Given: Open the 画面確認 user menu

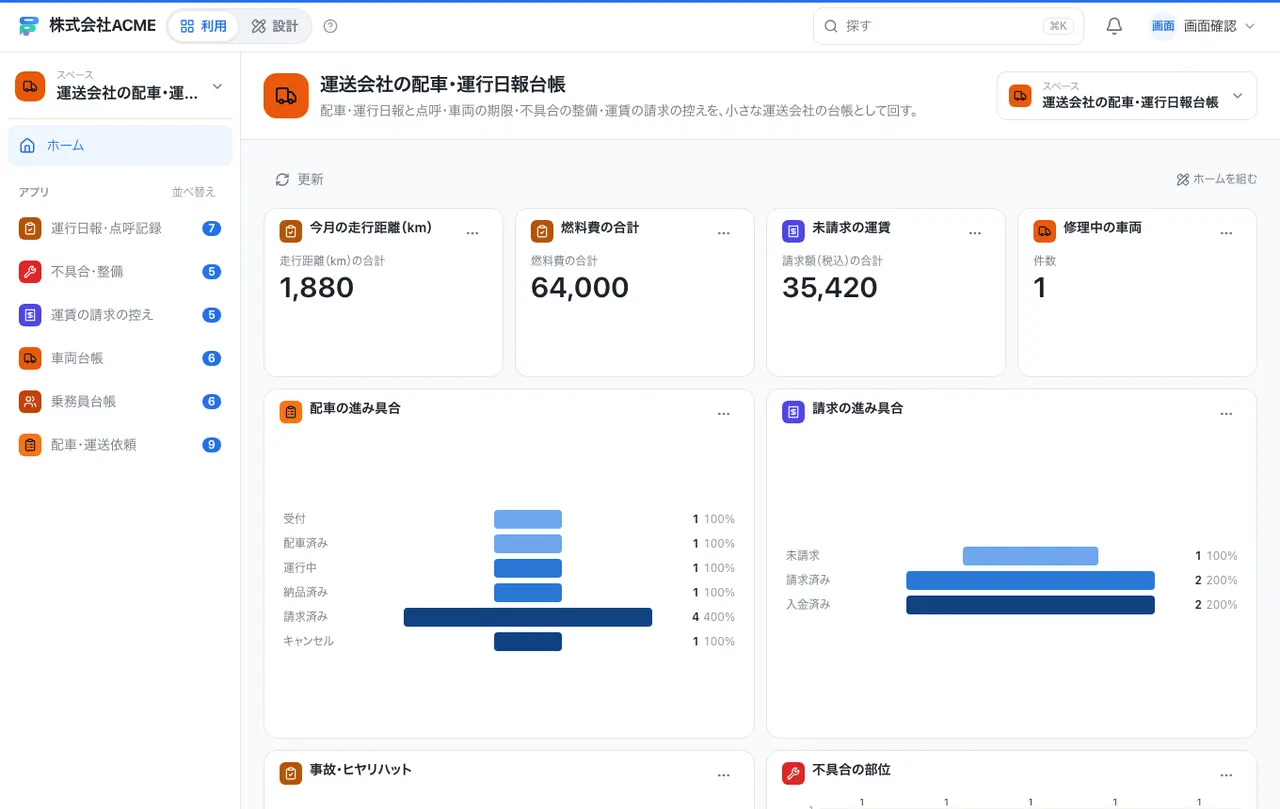Looking at the screenshot, I should [x=1202, y=26].
